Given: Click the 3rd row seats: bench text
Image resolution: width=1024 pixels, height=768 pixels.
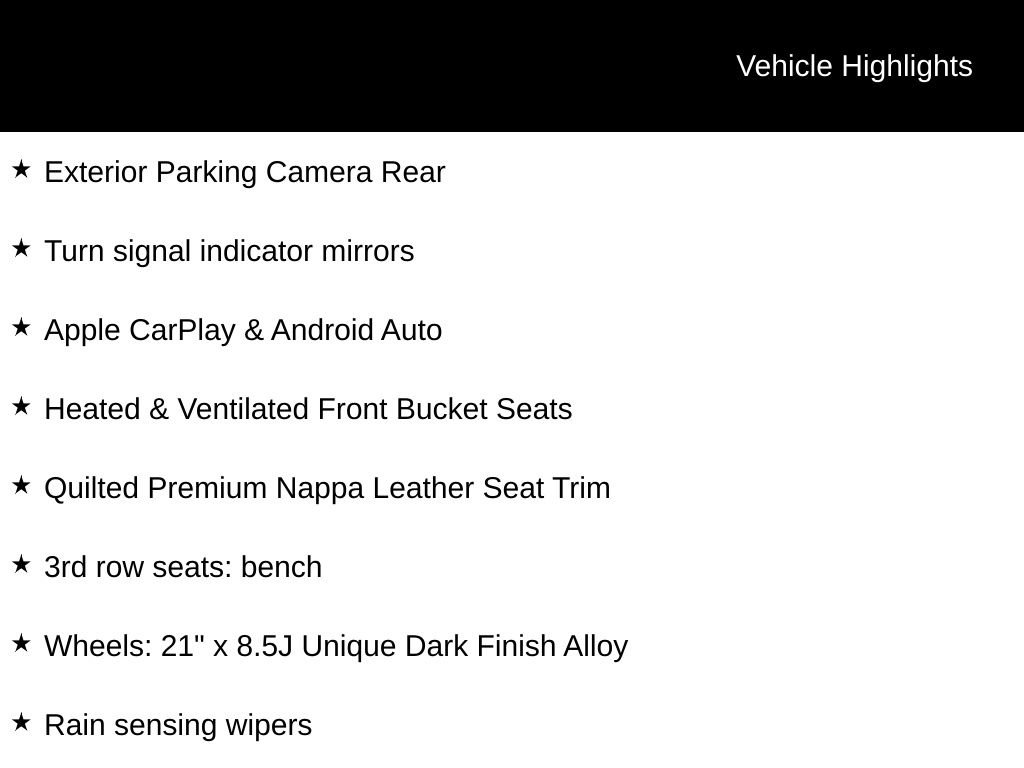Looking at the screenshot, I should coord(183,567).
